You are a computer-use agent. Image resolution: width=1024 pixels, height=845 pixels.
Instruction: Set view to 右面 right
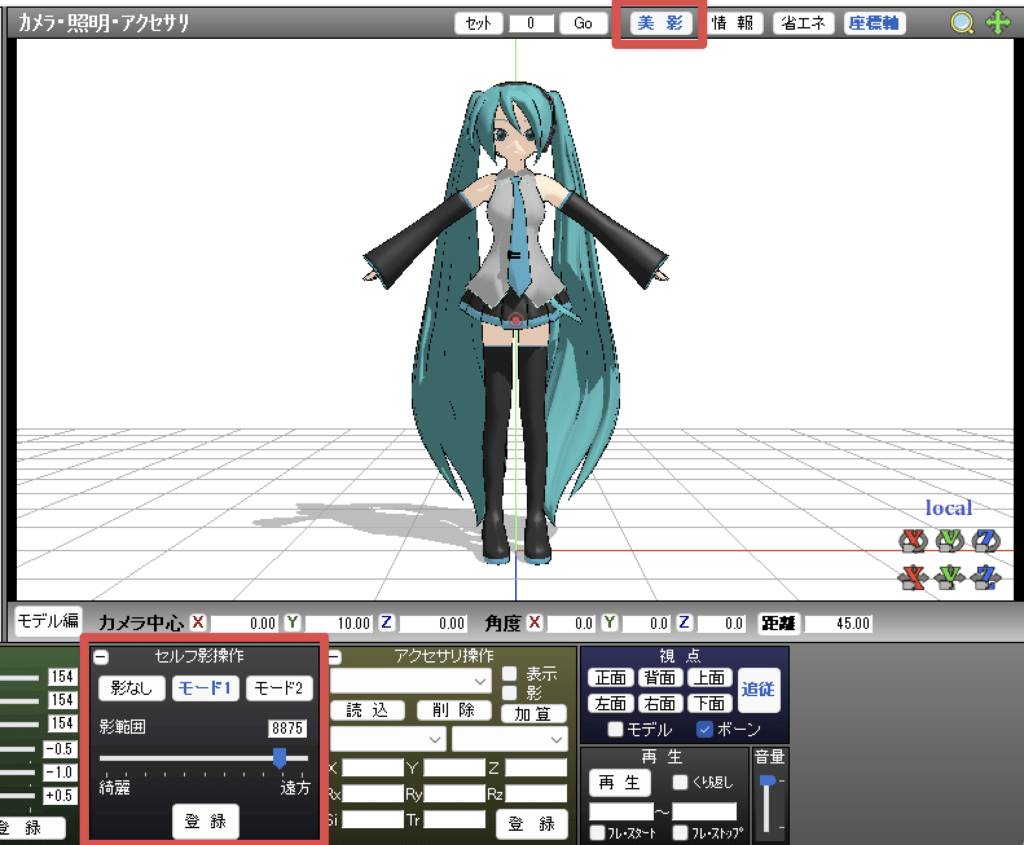coord(660,703)
